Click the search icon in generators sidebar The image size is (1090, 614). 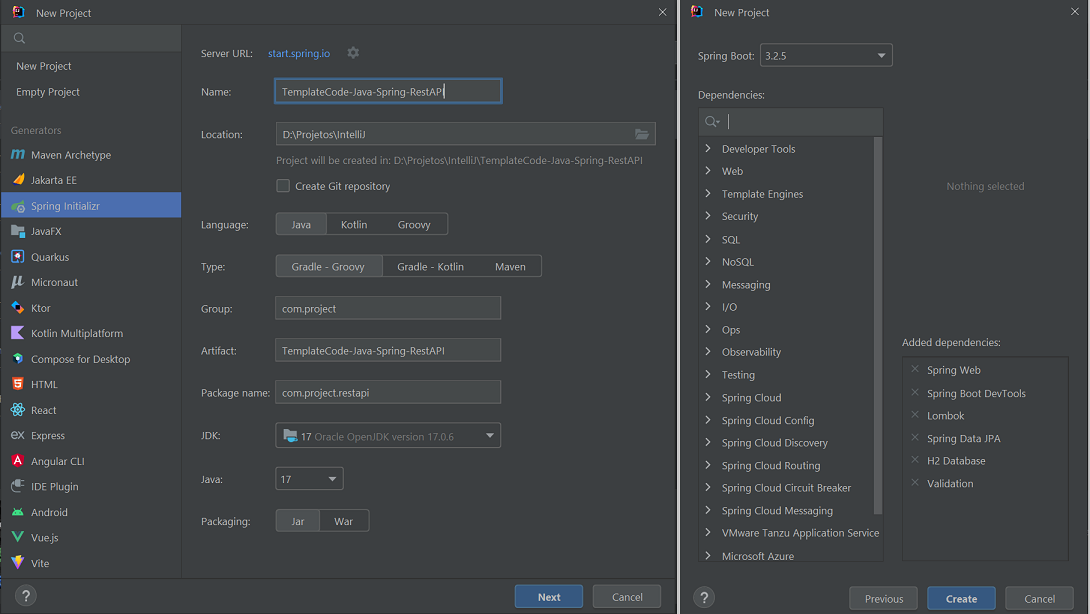pos(19,38)
